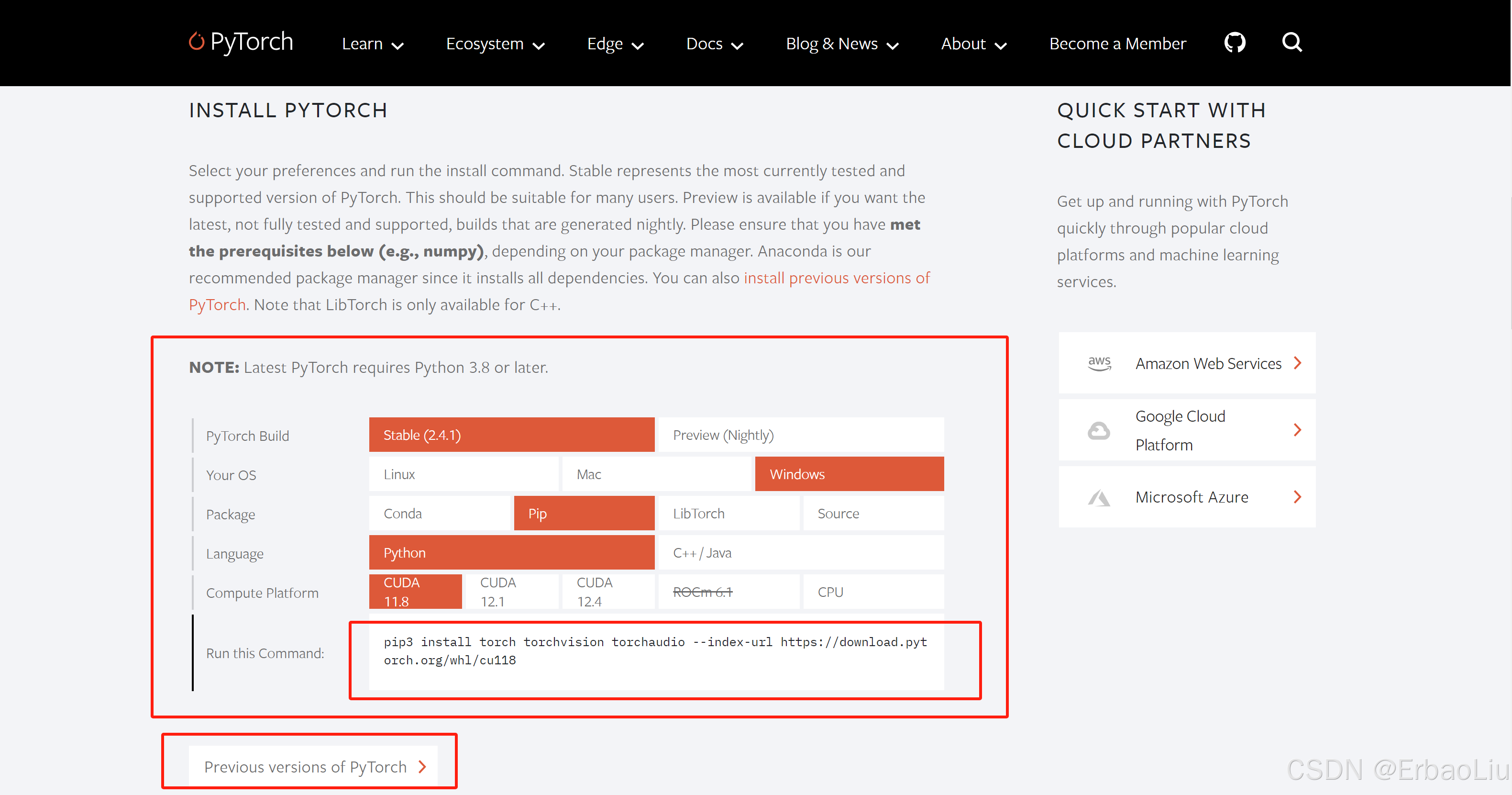Open the GitHub icon link

click(x=1235, y=42)
